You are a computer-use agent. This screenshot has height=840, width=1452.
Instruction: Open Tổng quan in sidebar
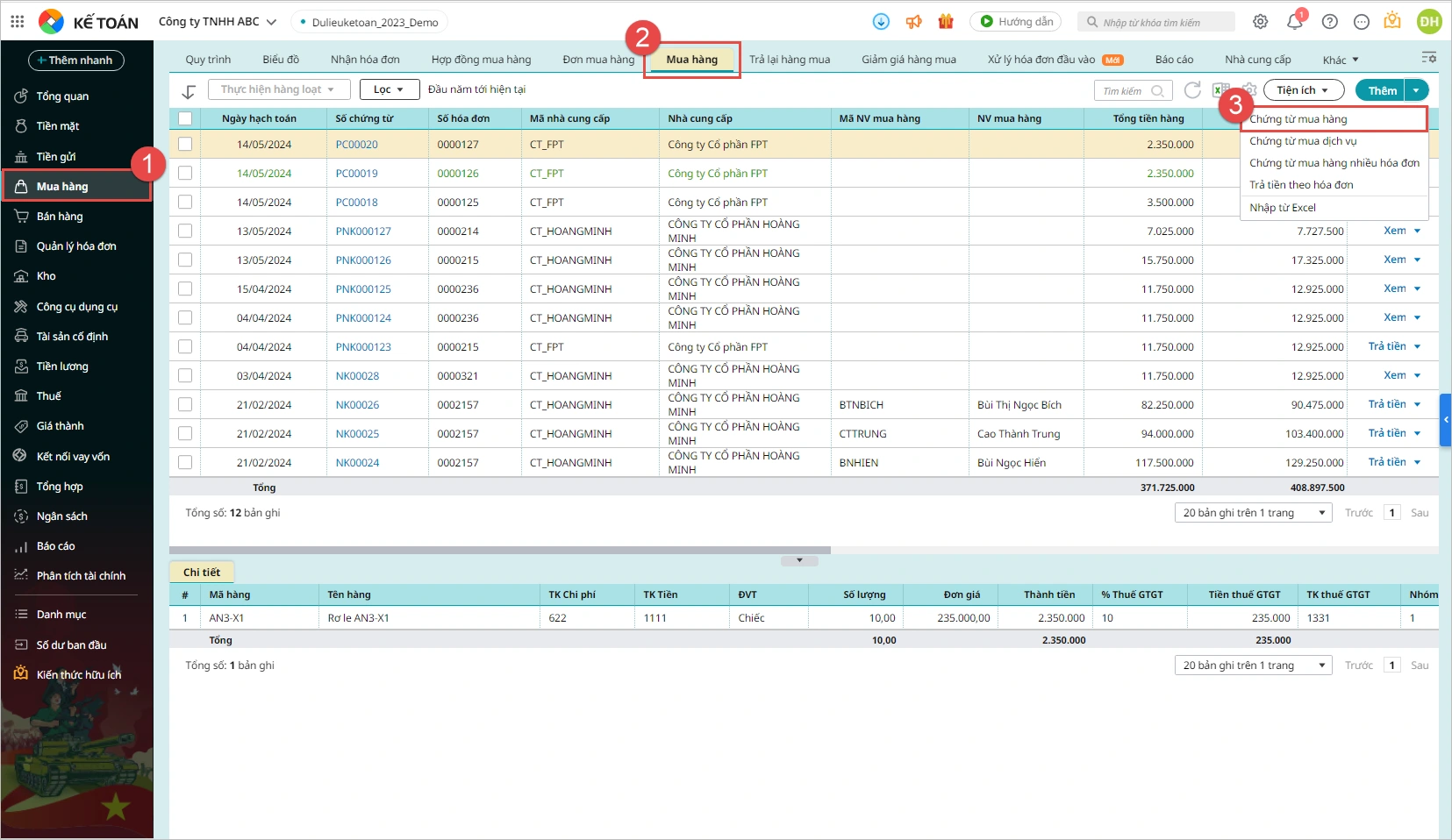point(62,96)
